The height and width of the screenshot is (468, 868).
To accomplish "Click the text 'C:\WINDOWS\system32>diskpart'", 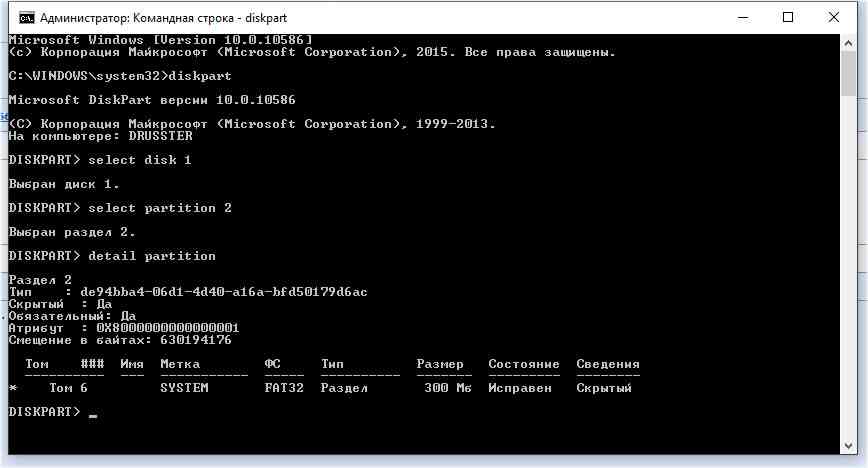I will 120,76.
